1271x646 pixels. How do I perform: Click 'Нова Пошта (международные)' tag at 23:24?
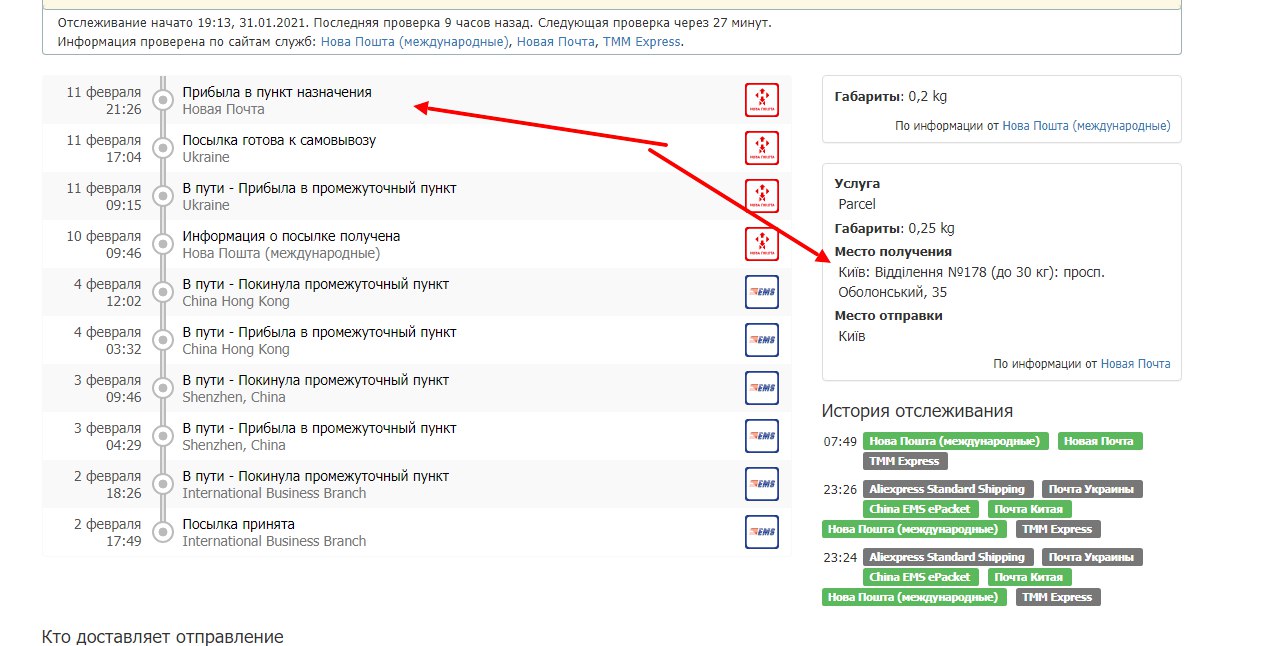tap(914, 597)
